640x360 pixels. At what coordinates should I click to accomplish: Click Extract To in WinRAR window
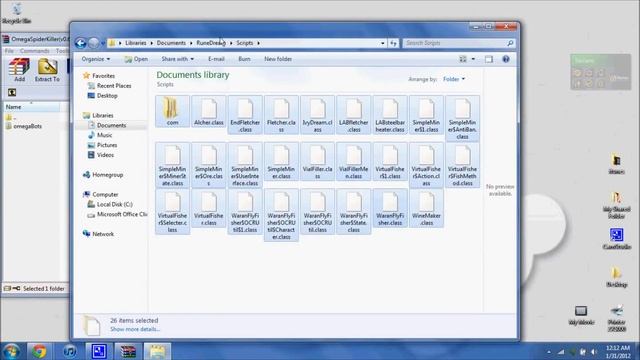coord(47,70)
